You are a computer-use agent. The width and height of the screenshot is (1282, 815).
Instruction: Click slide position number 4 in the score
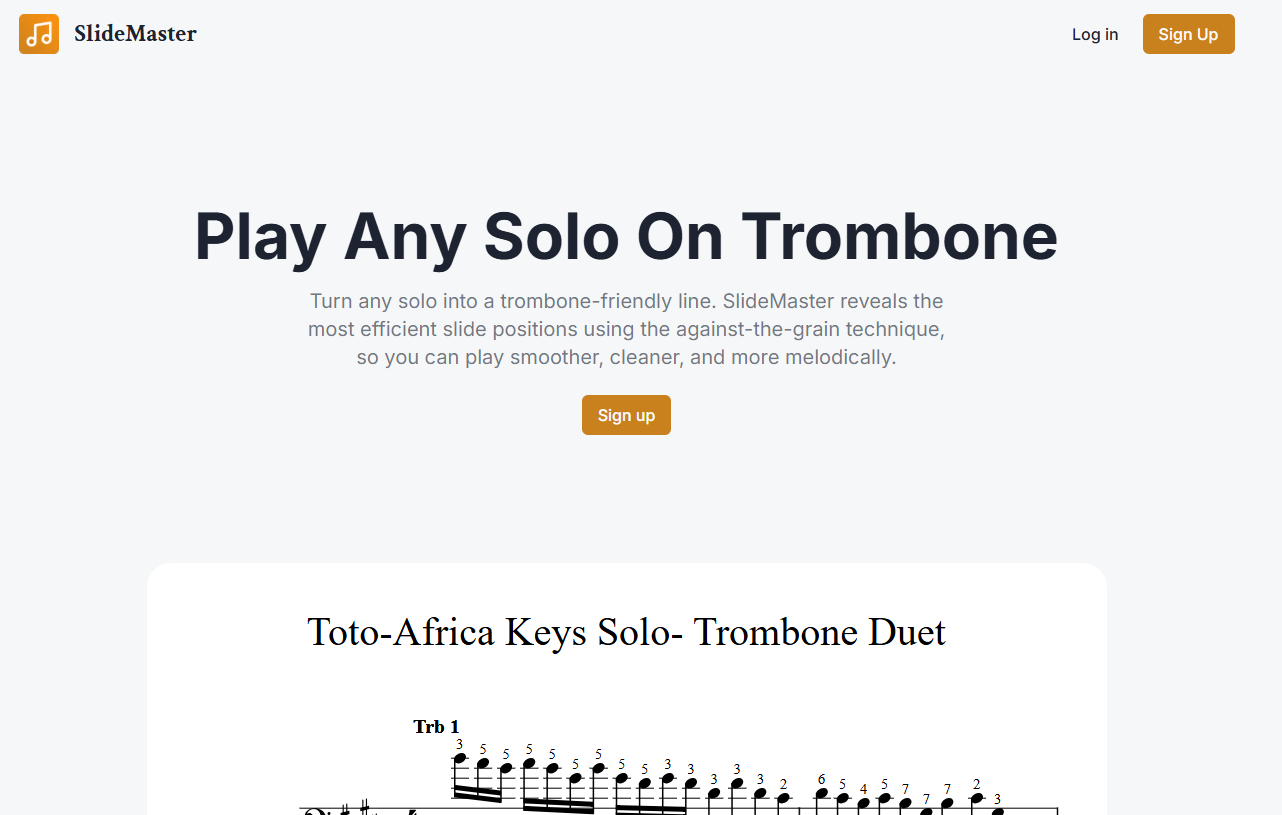(864, 789)
